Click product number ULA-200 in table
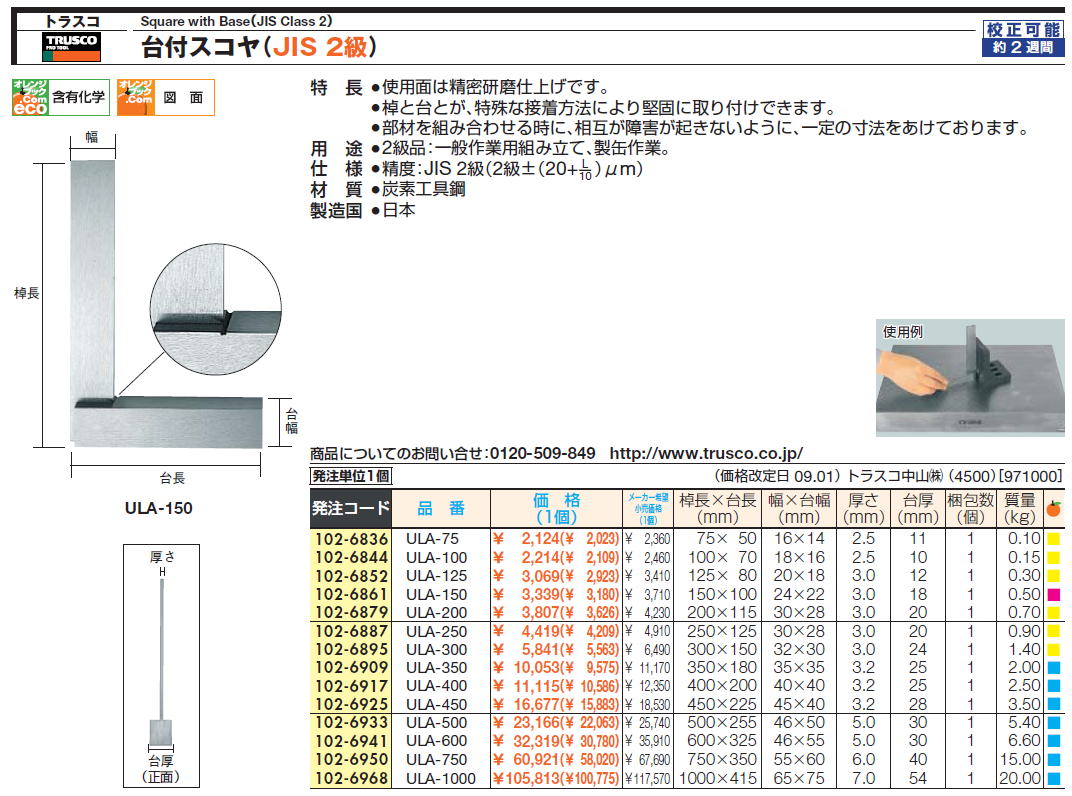 (x=436, y=613)
